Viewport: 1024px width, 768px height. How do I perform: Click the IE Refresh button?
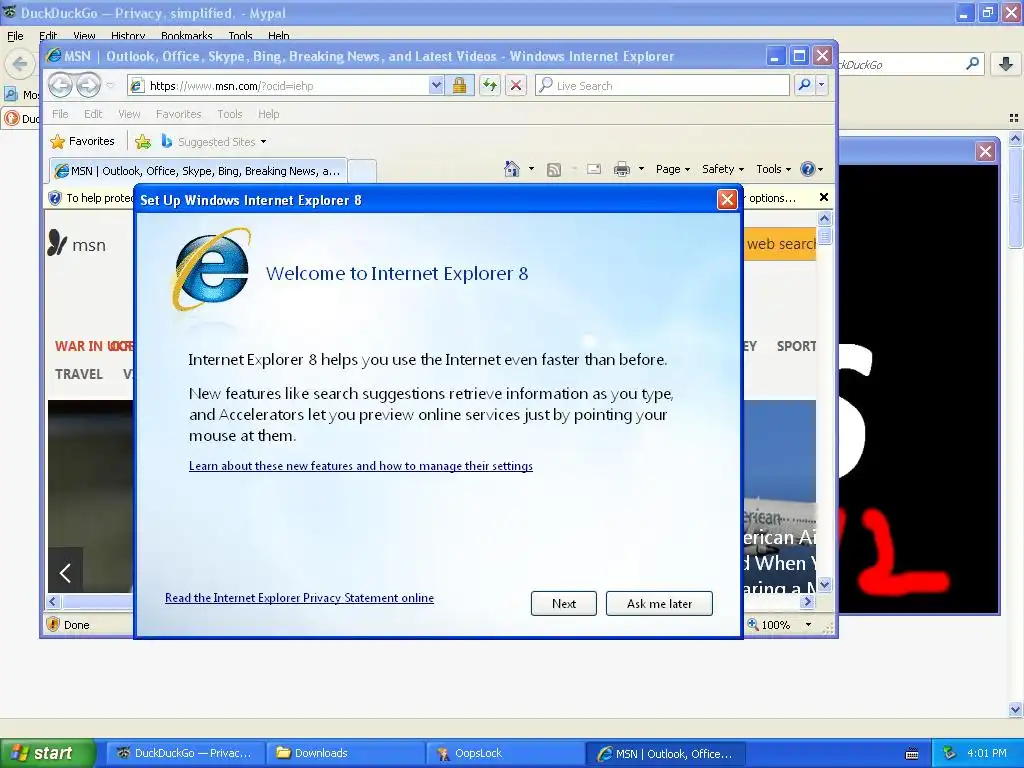(490, 86)
